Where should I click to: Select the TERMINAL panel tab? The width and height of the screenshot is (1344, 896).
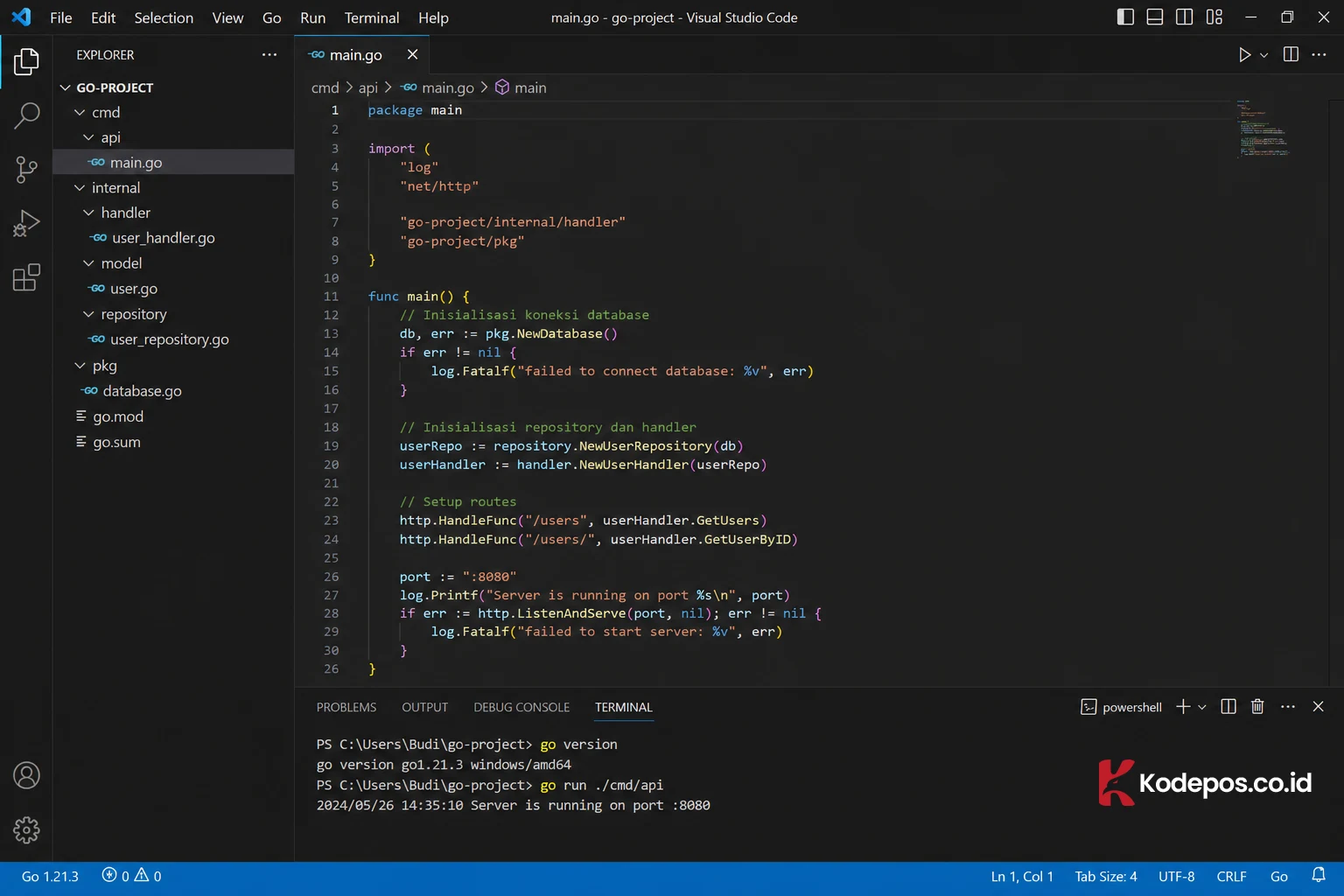(x=624, y=707)
